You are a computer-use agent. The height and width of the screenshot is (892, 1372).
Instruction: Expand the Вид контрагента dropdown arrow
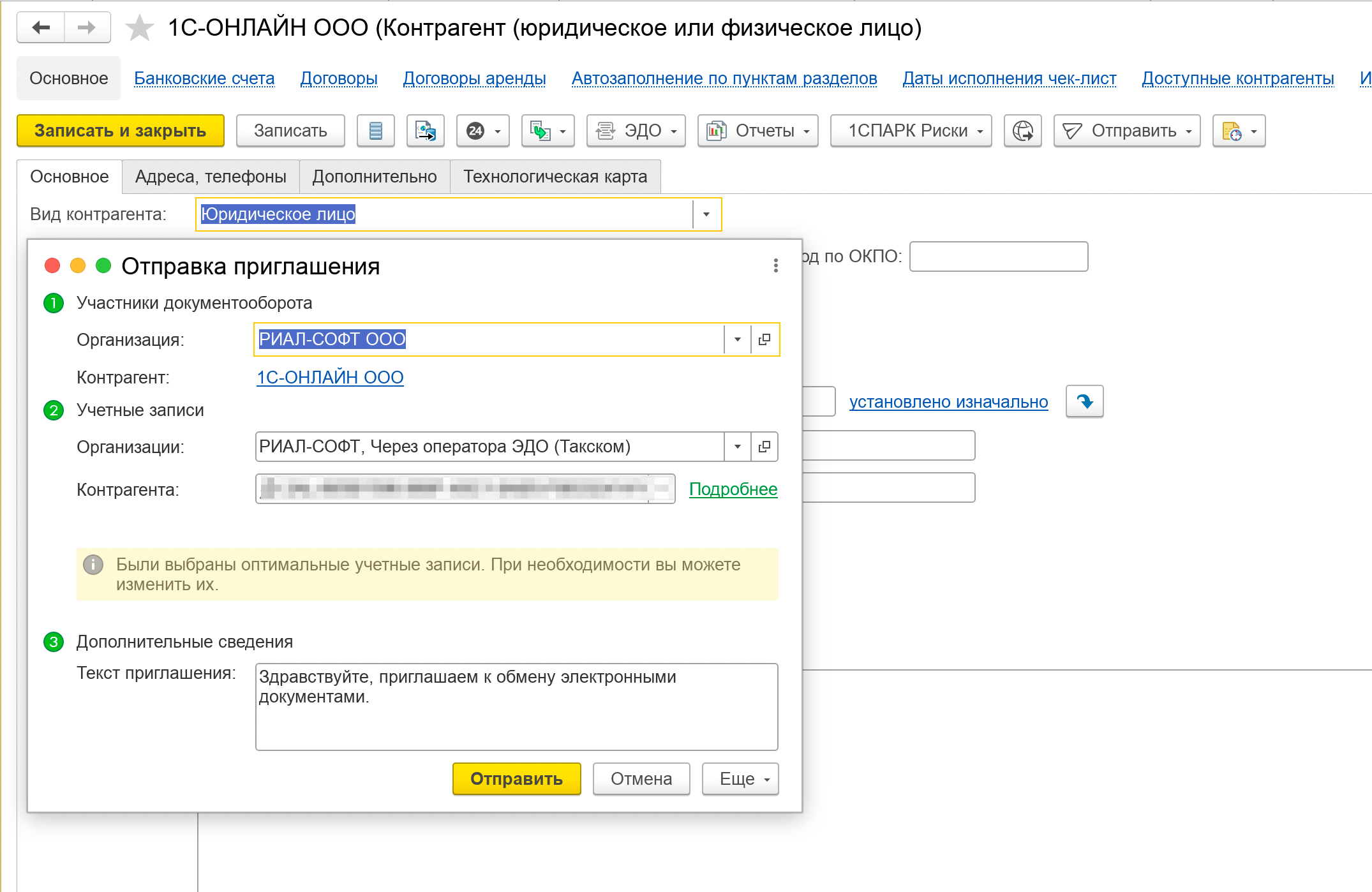[x=706, y=214]
